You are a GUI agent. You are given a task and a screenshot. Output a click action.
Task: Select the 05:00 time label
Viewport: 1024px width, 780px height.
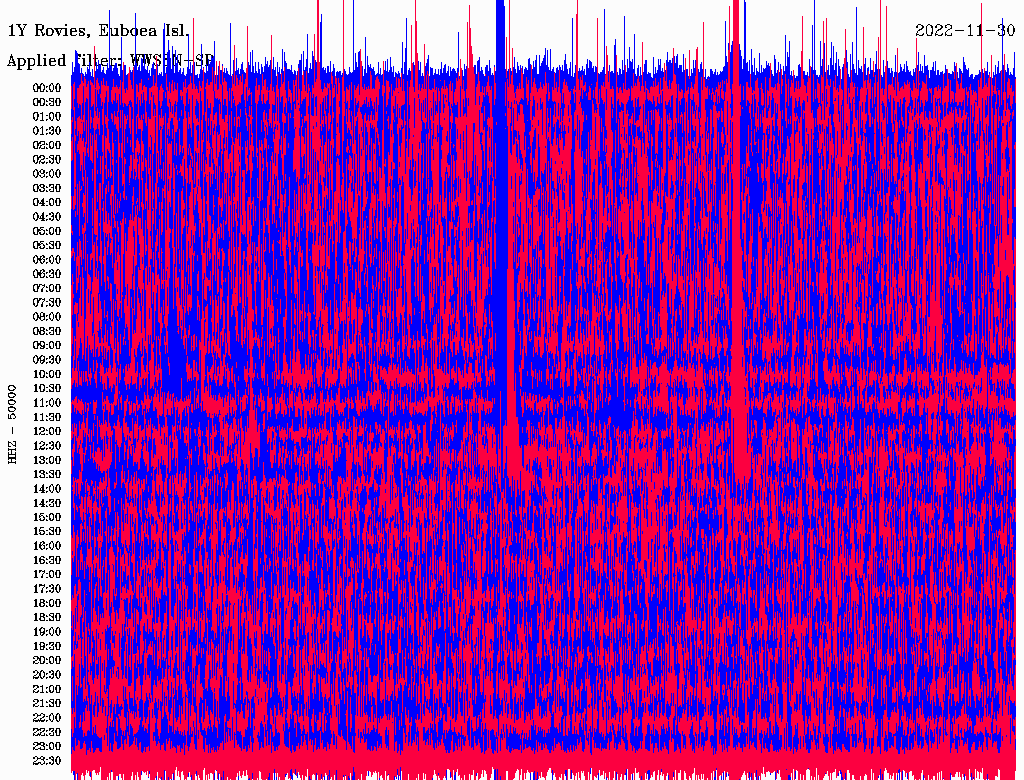pos(47,231)
